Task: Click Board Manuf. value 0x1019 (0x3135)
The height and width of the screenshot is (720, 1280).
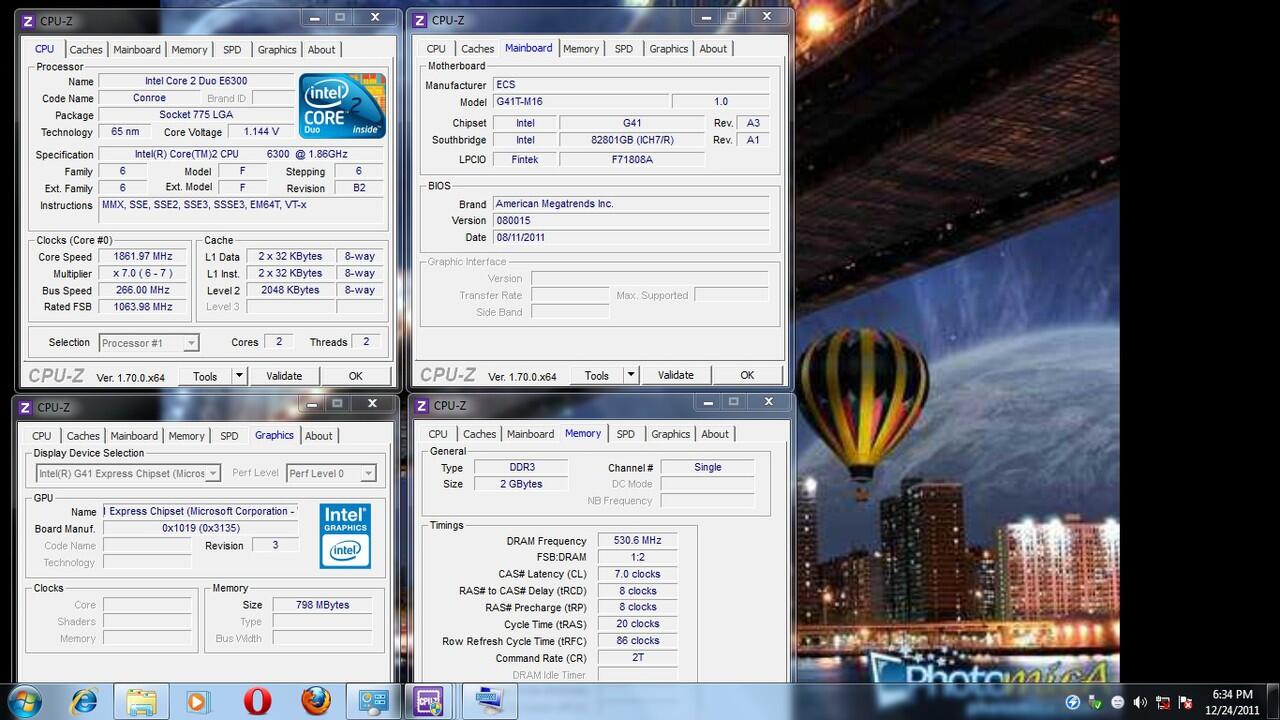Action: tap(200, 528)
